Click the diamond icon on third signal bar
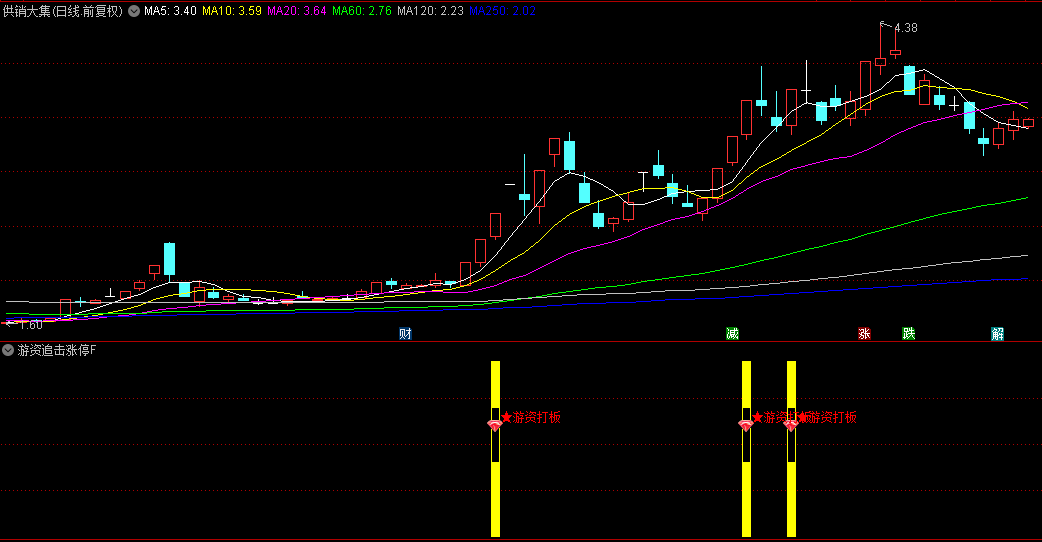This screenshot has height=542, width=1042. tap(791, 425)
